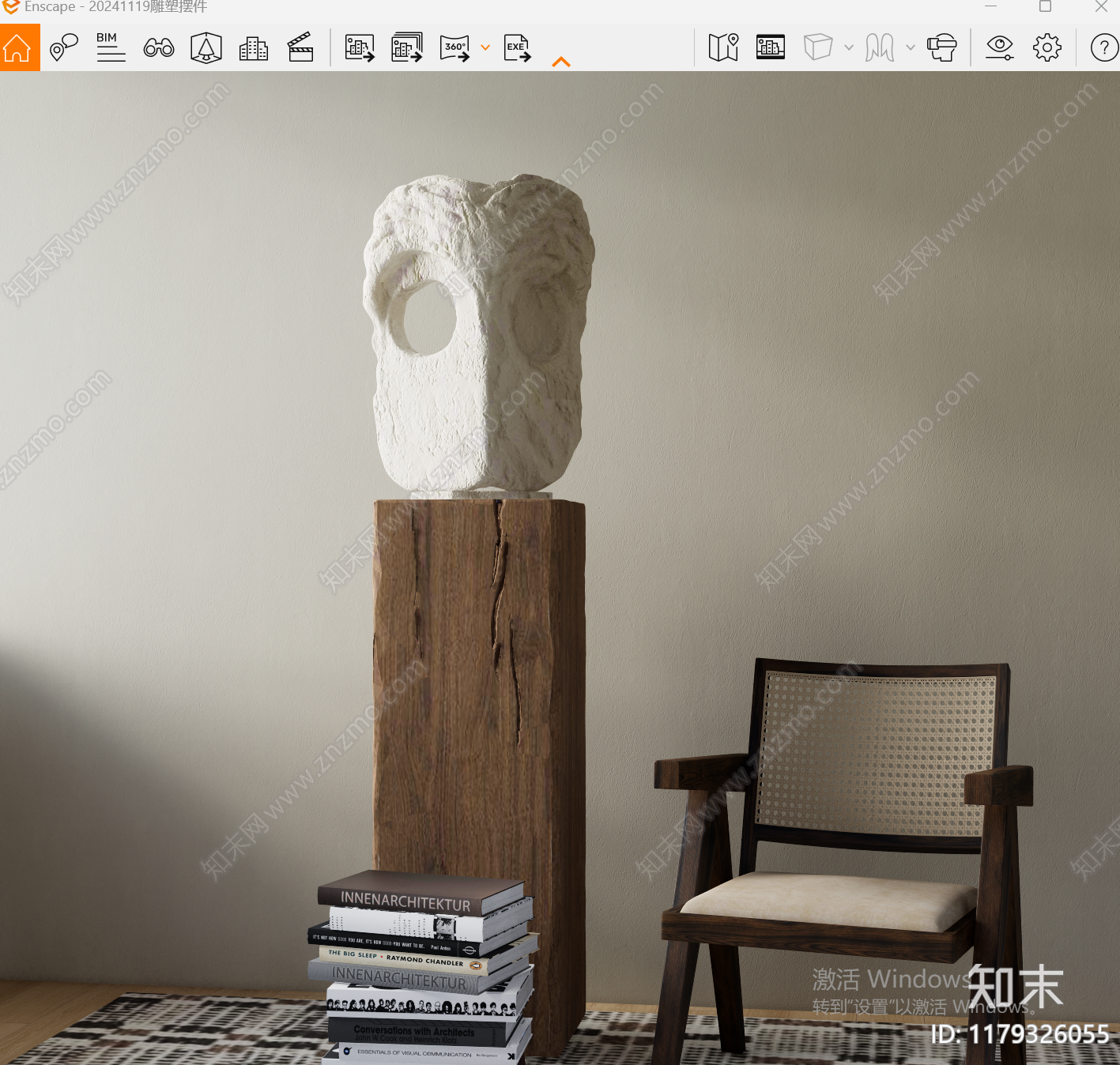Click the white stone sculpture in viewport
Screen dimensions: 1120x1065
point(478,336)
